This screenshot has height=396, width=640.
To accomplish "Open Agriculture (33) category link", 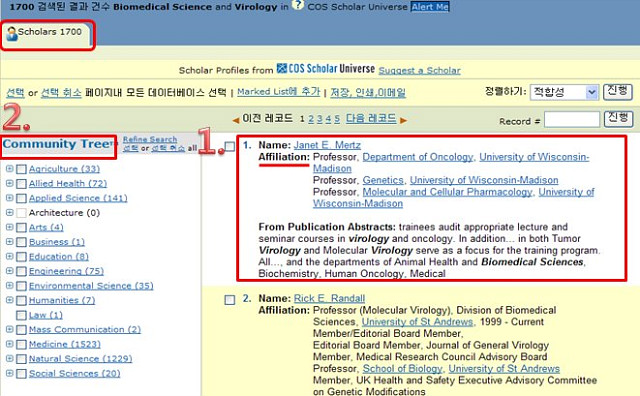I will (x=64, y=169).
